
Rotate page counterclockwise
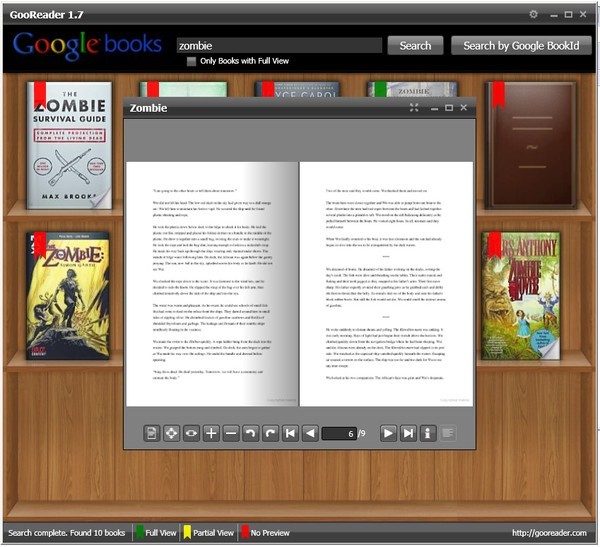click(x=251, y=433)
